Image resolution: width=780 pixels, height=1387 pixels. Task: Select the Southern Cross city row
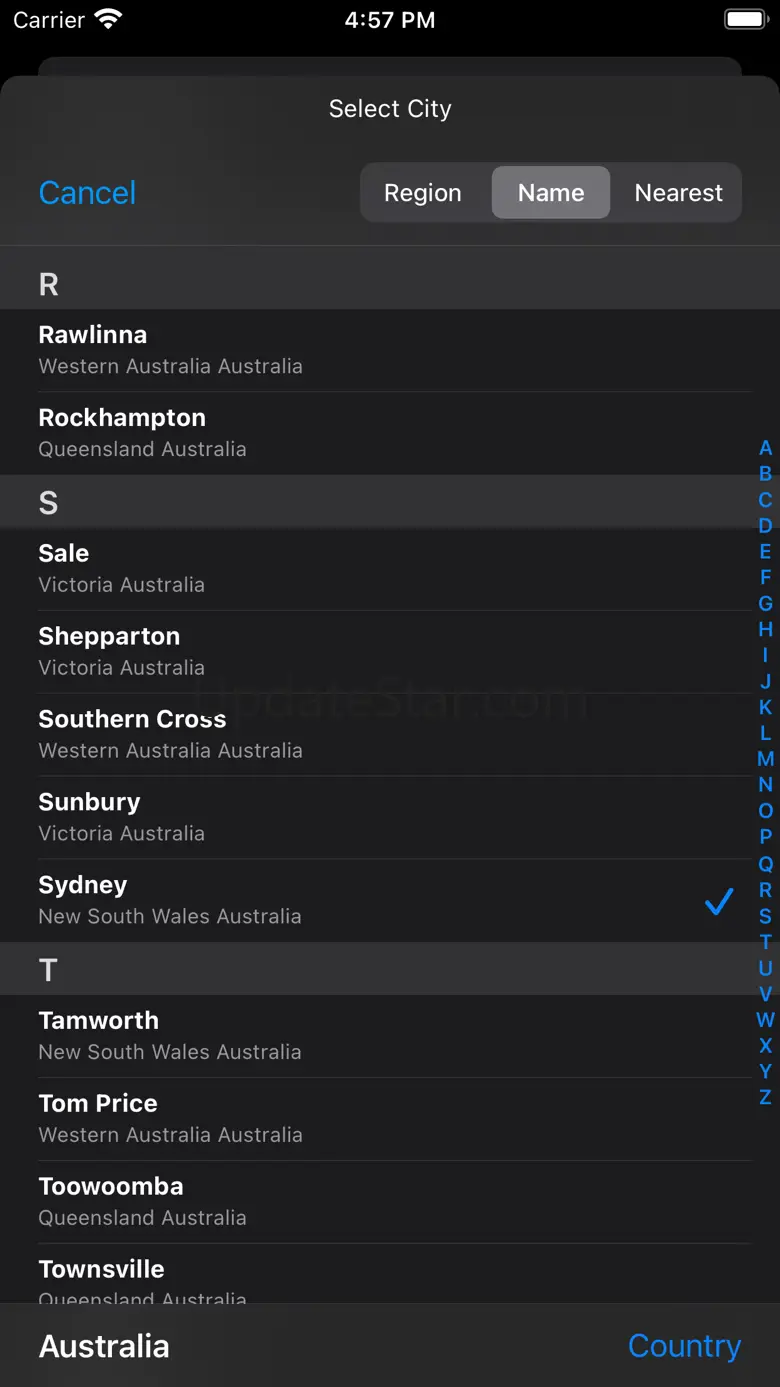pyautogui.click(x=390, y=734)
